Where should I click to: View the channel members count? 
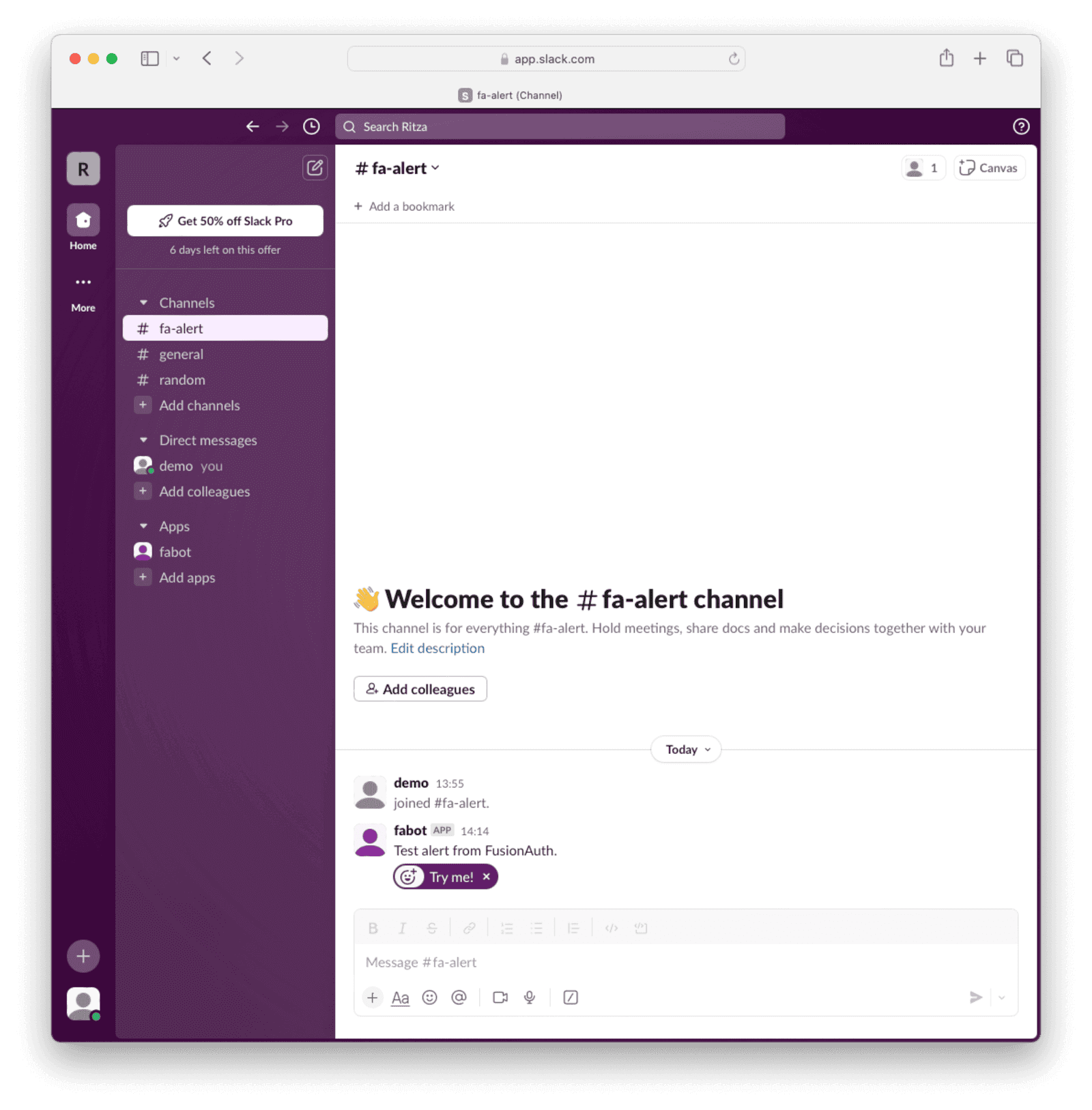pyautogui.click(x=923, y=168)
